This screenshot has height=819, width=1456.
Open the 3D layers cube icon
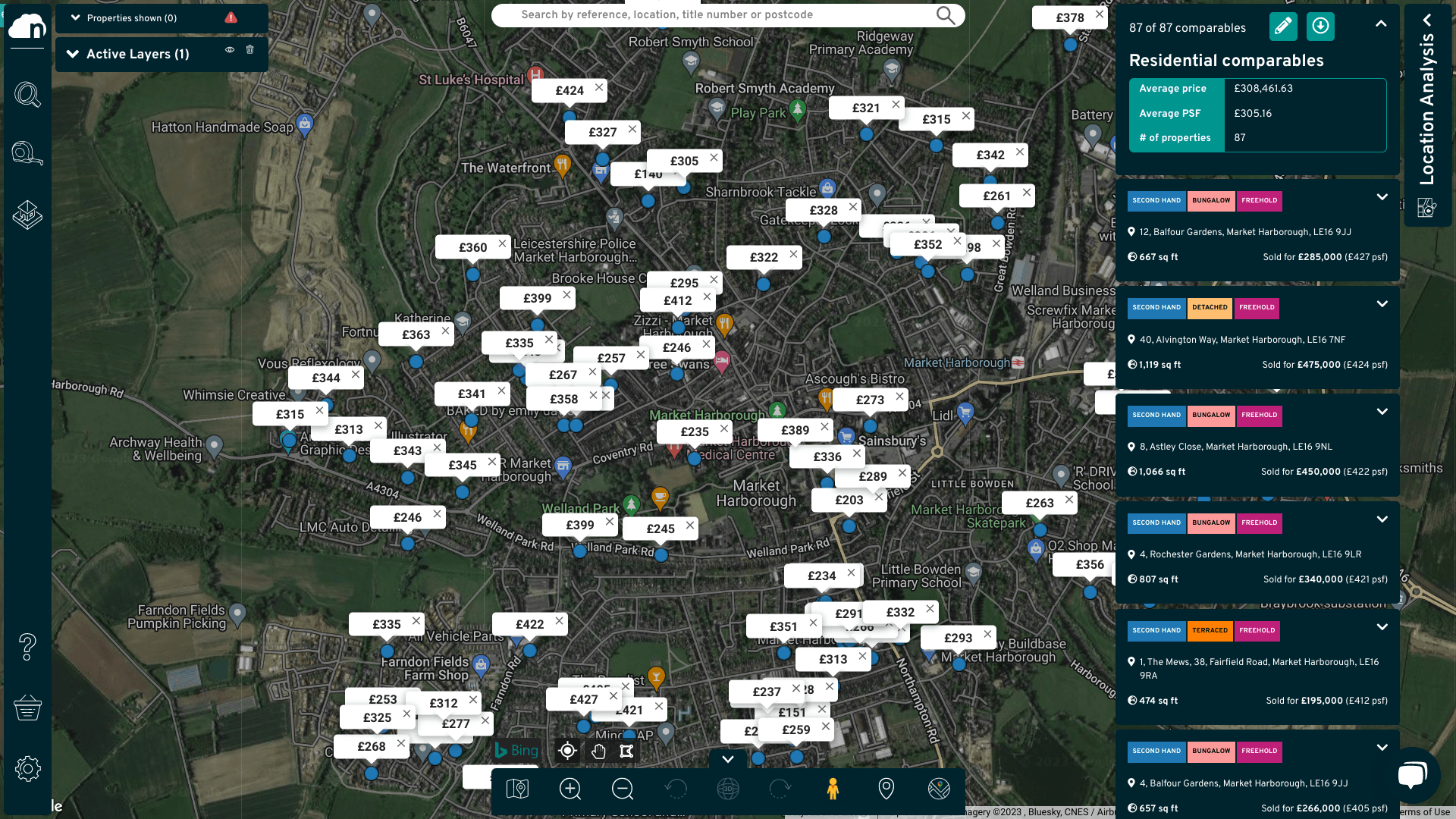pyautogui.click(x=27, y=215)
